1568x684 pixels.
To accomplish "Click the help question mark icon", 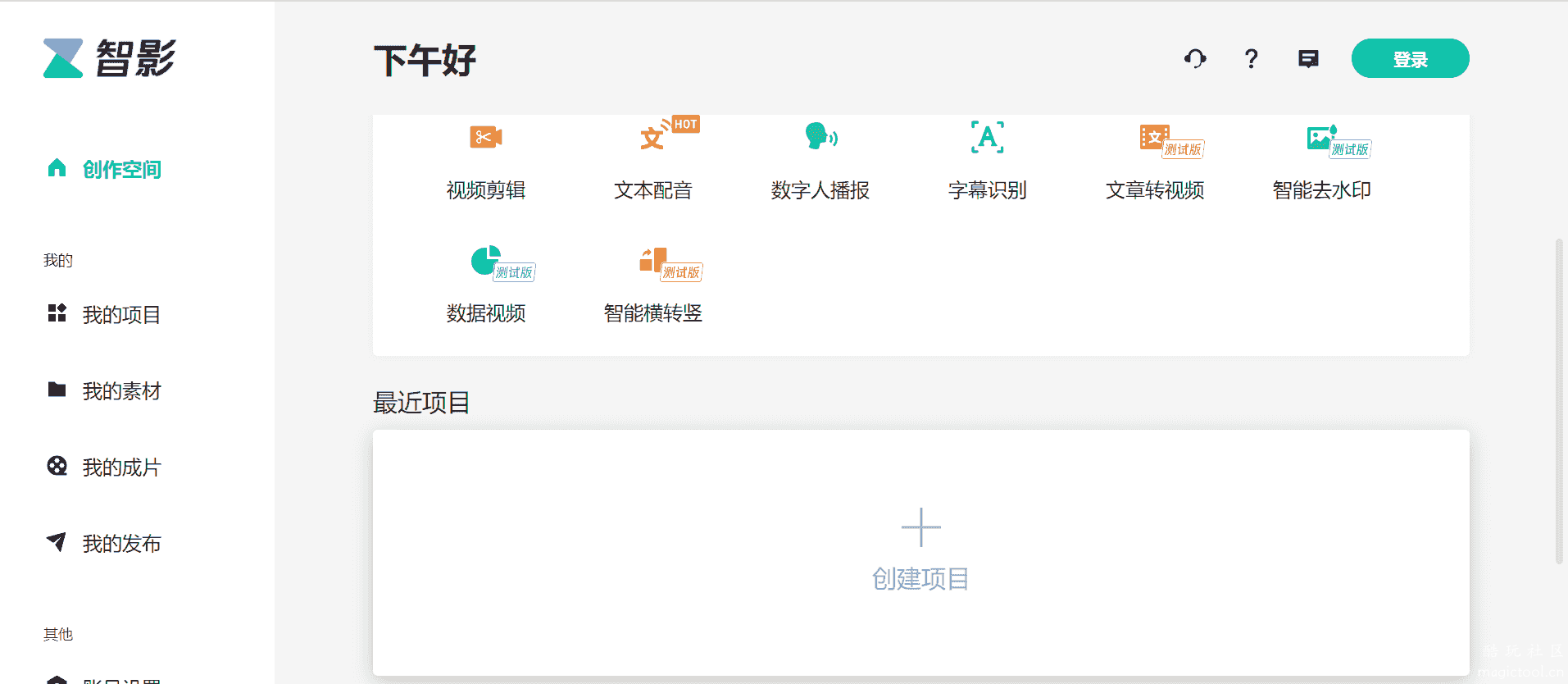I will point(1251,58).
